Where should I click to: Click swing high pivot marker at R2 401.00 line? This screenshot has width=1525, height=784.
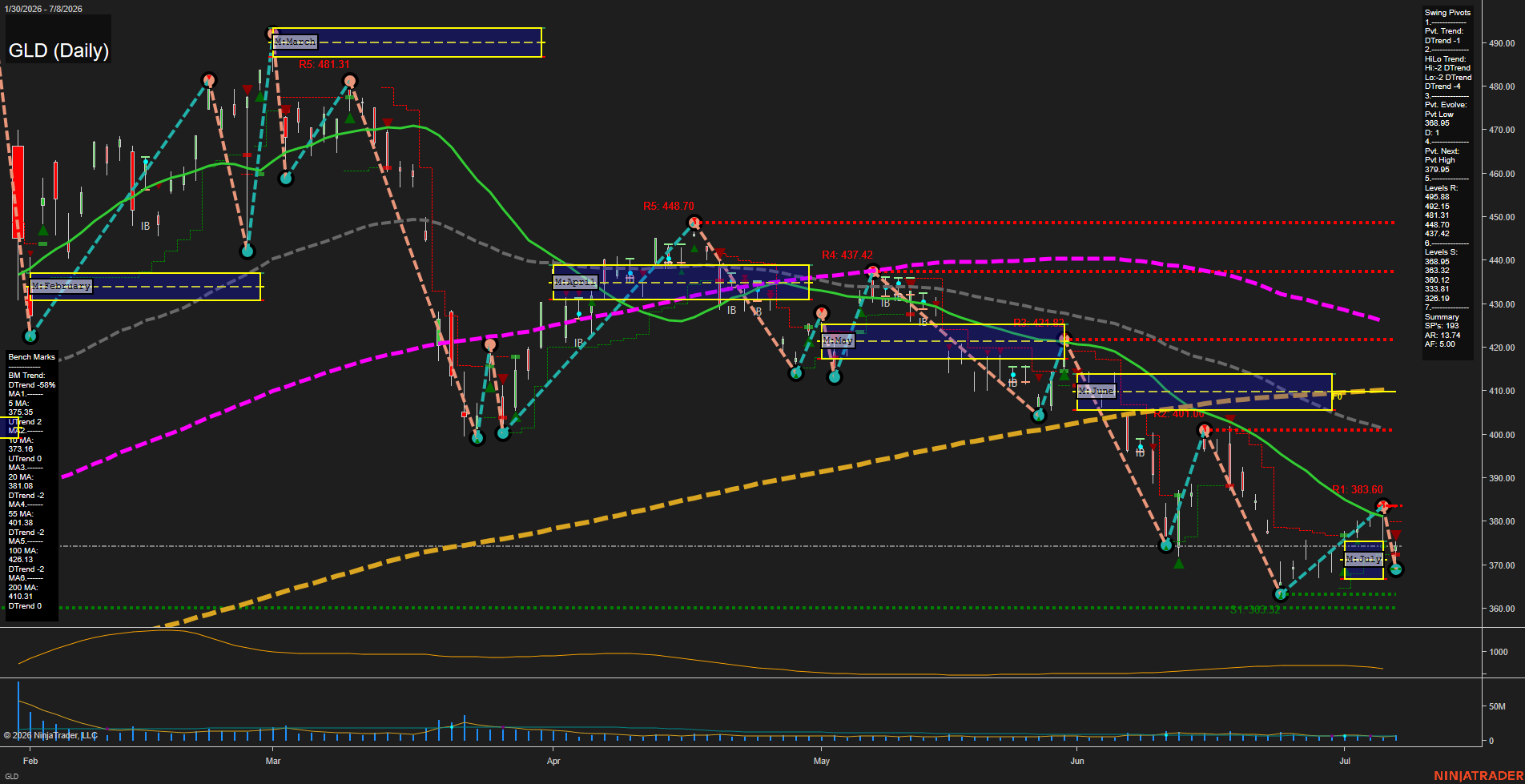(x=1204, y=431)
